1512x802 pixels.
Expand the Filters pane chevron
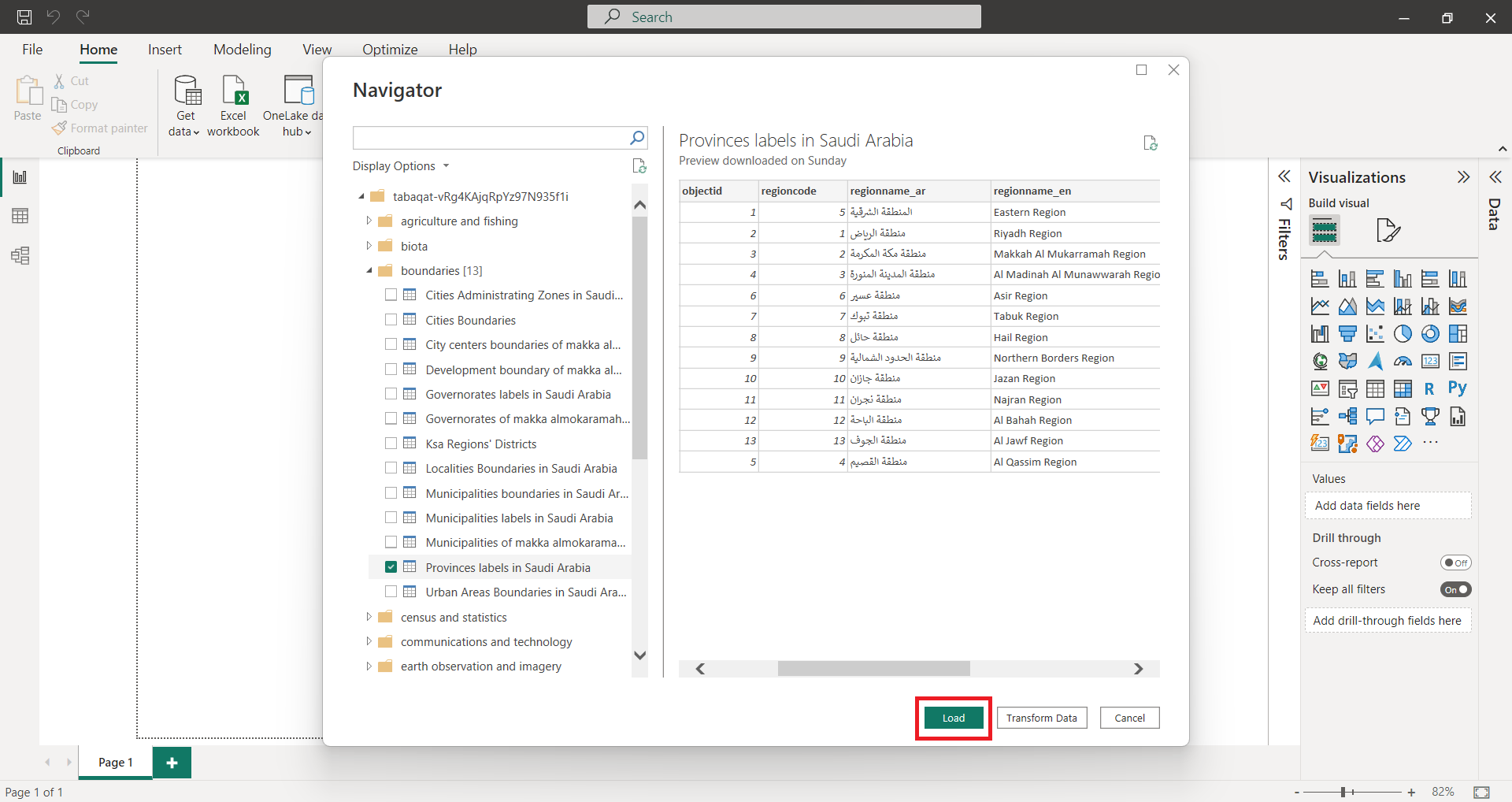point(1284,176)
